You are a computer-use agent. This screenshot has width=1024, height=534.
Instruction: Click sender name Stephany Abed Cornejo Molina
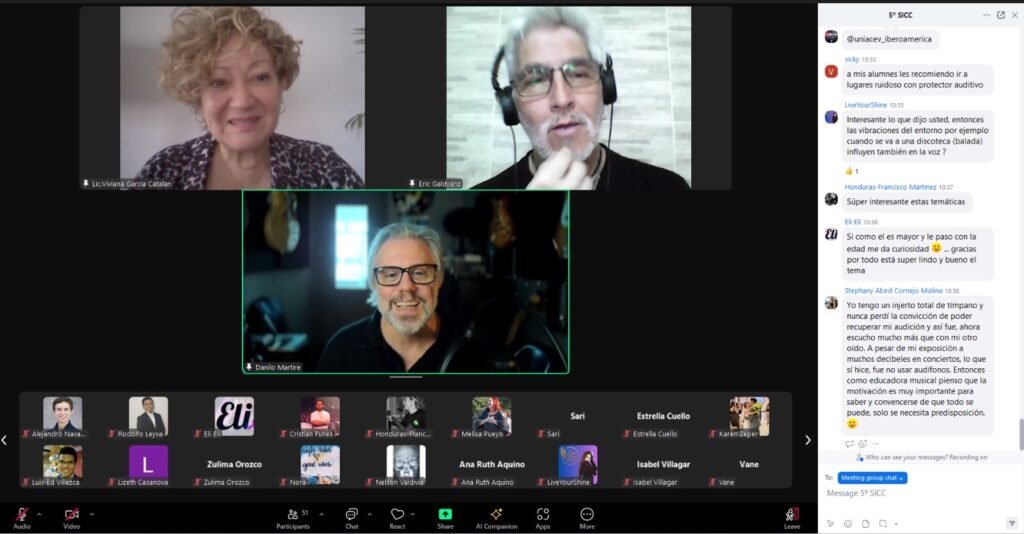[x=893, y=291]
